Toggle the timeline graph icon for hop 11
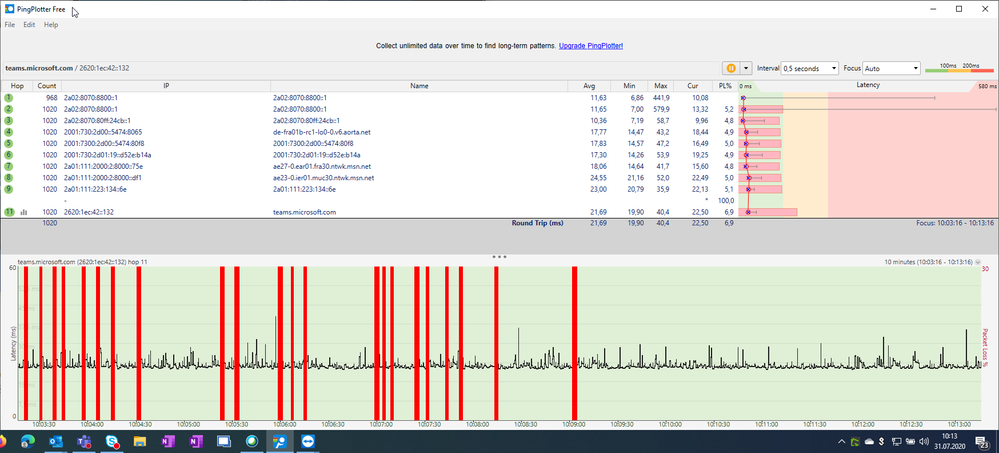Viewport: 999px width, 453px height. pyautogui.click(x=23, y=212)
